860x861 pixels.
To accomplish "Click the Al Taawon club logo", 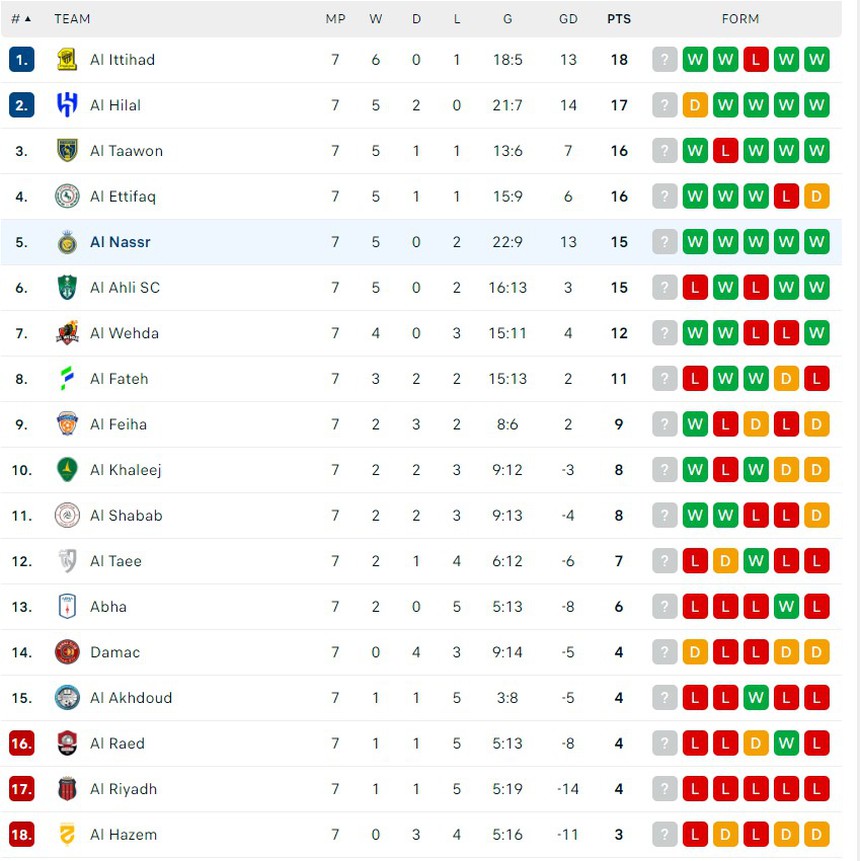I will point(67,150).
